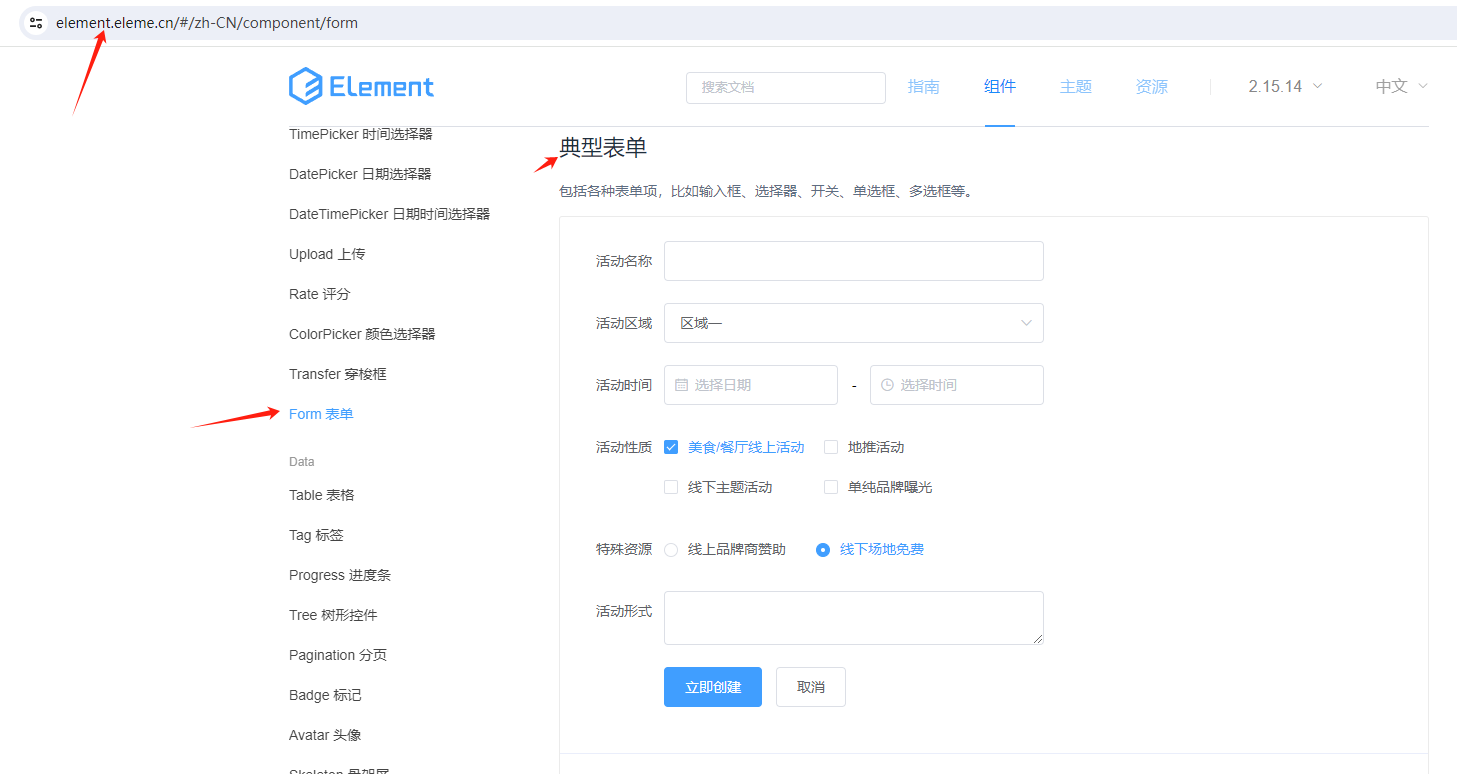Click the 立即创建 button

pyautogui.click(x=712, y=687)
